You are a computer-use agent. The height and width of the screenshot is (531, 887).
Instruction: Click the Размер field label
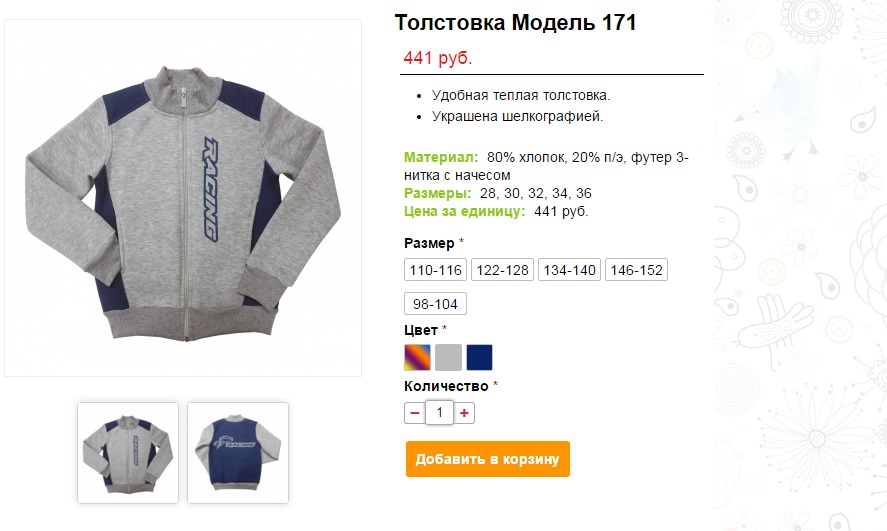click(429, 243)
